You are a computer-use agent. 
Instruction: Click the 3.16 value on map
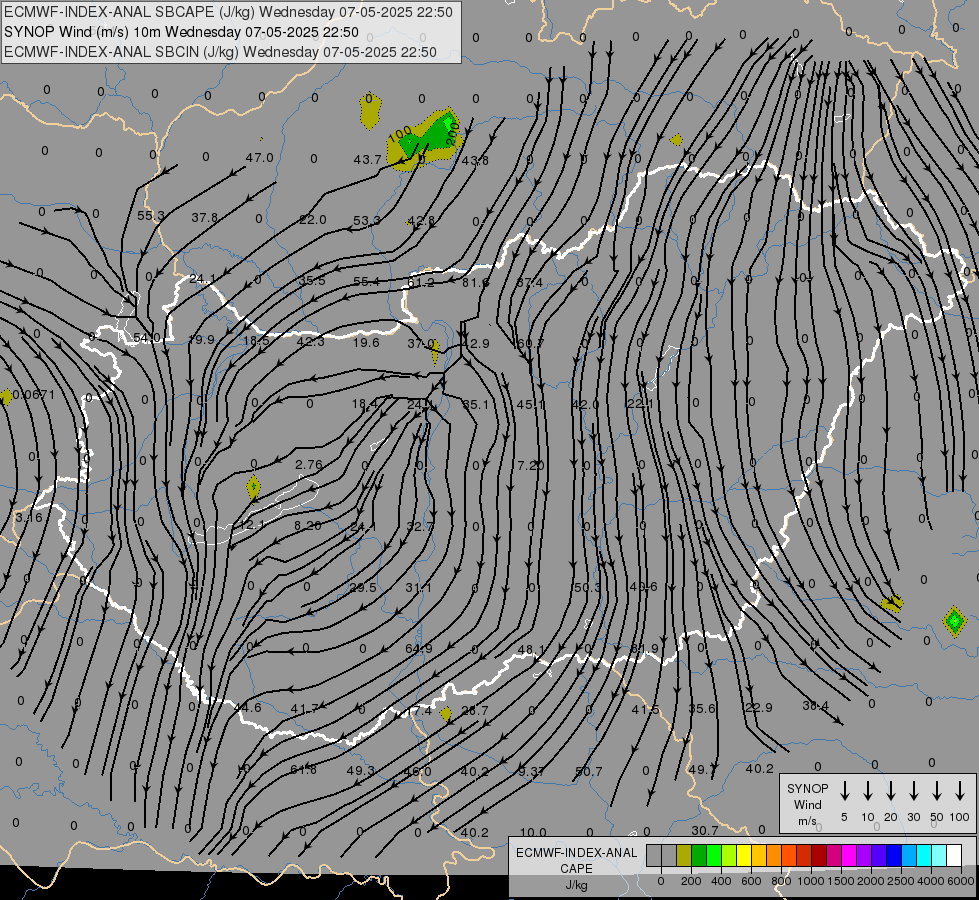click(29, 518)
